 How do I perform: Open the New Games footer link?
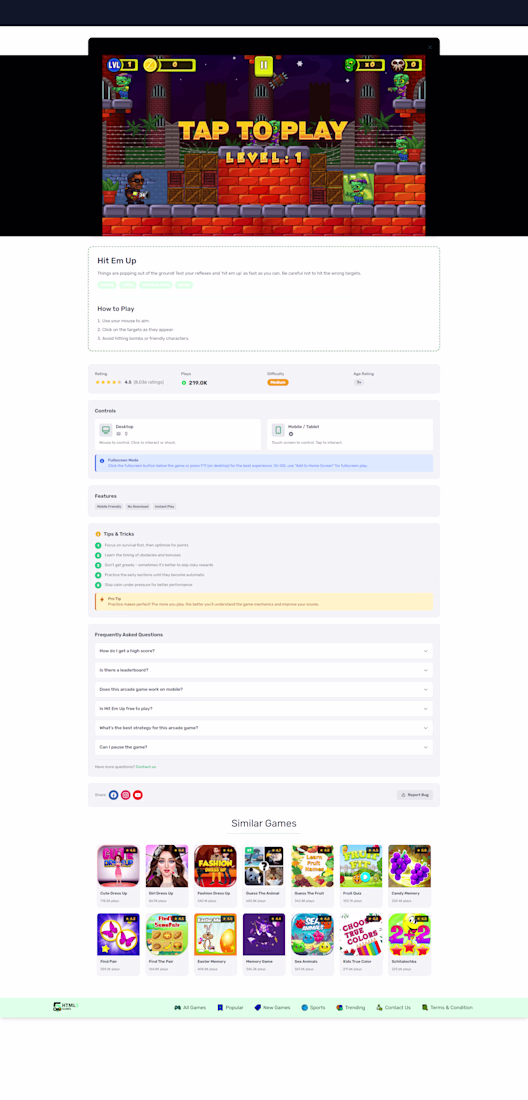pos(272,1007)
